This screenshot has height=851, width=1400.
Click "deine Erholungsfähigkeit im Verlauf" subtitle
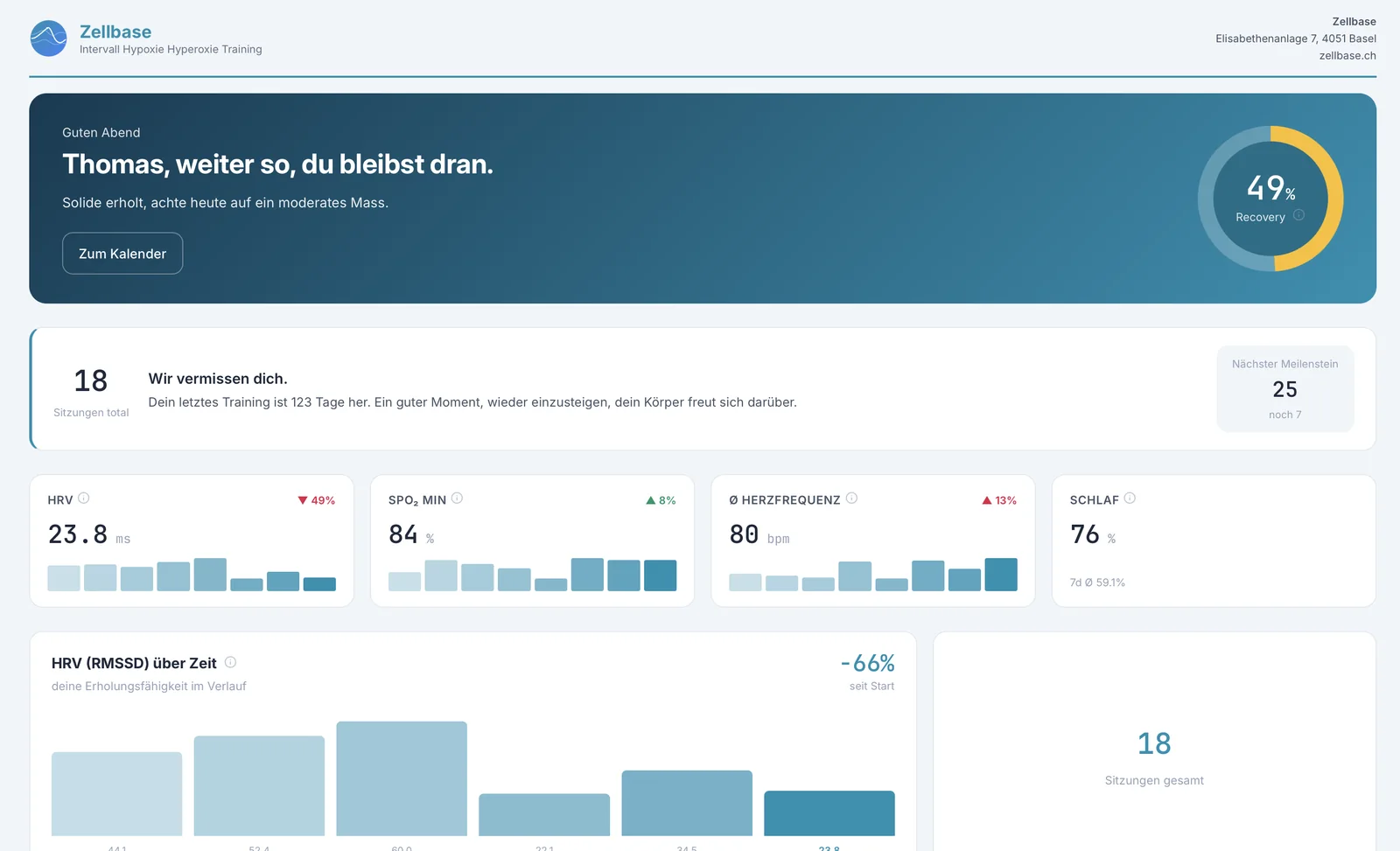pyautogui.click(x=149, y=687)
